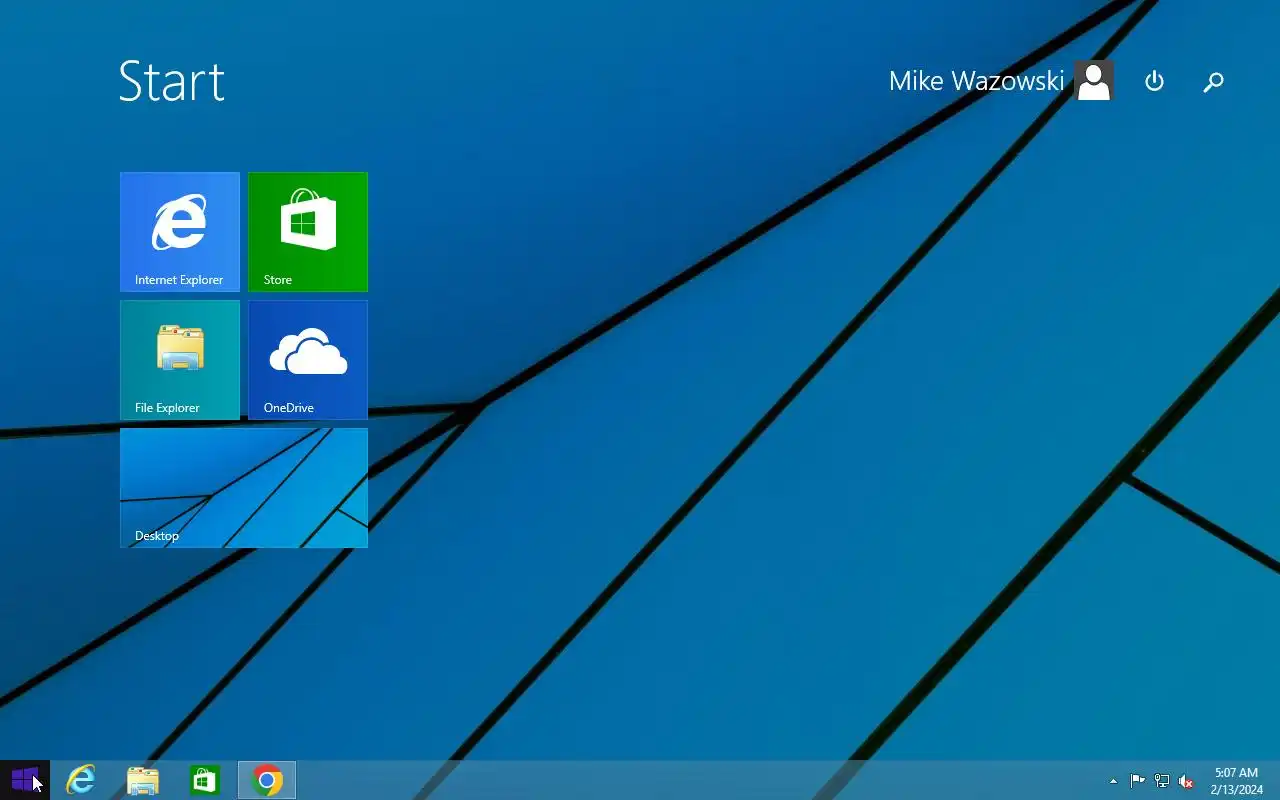Click the user avatar picture
This screenshot has width=1280, height=800.
[x=1094, y=81]
